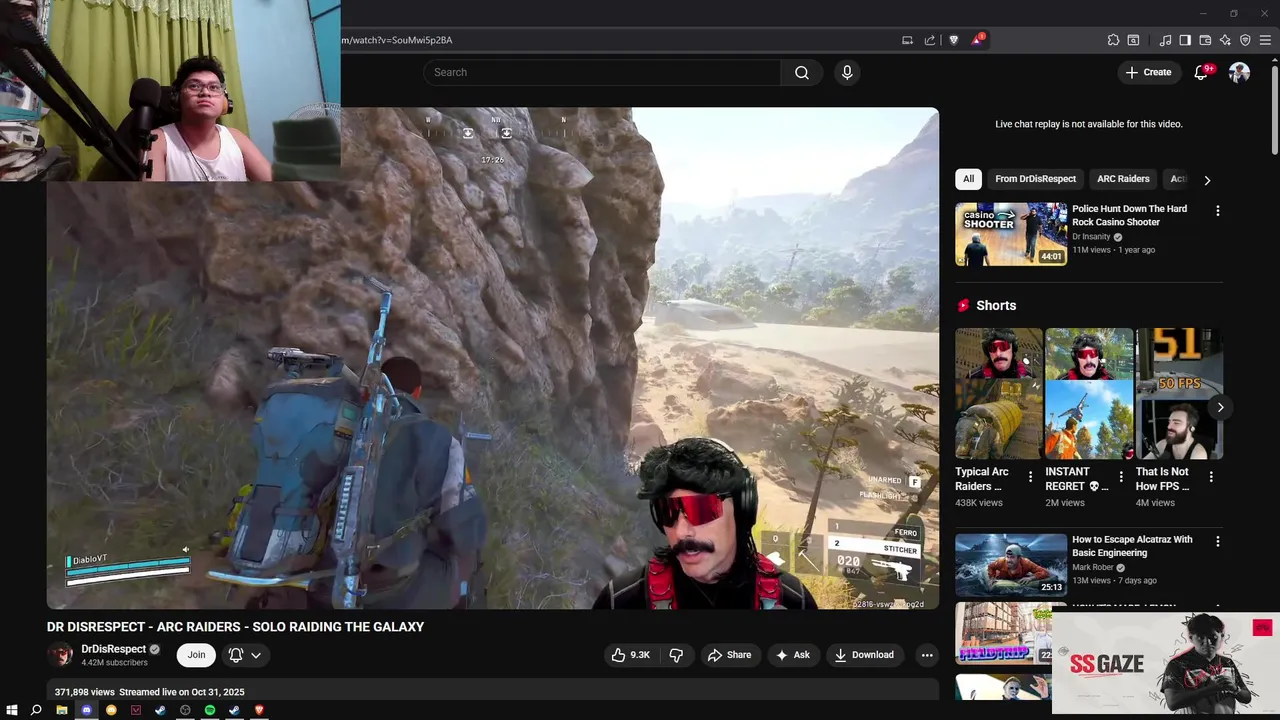Click the Brave Shields lion icon
This screenshot has width=1280, height=720.
point(953,40)
